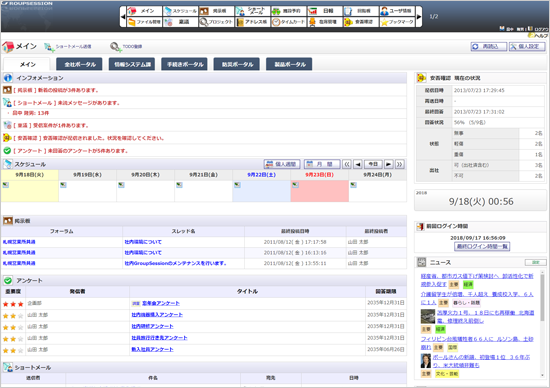
Task: Open the [稟議] received items notification
Action: (x=51, y=125)
